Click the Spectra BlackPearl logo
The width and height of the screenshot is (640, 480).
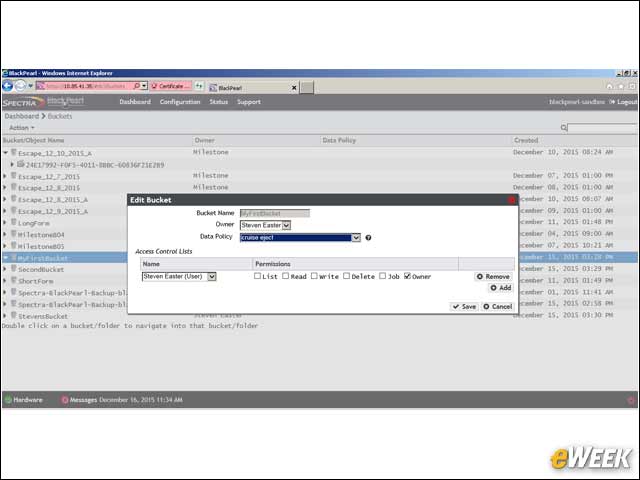tap(43, 102)
